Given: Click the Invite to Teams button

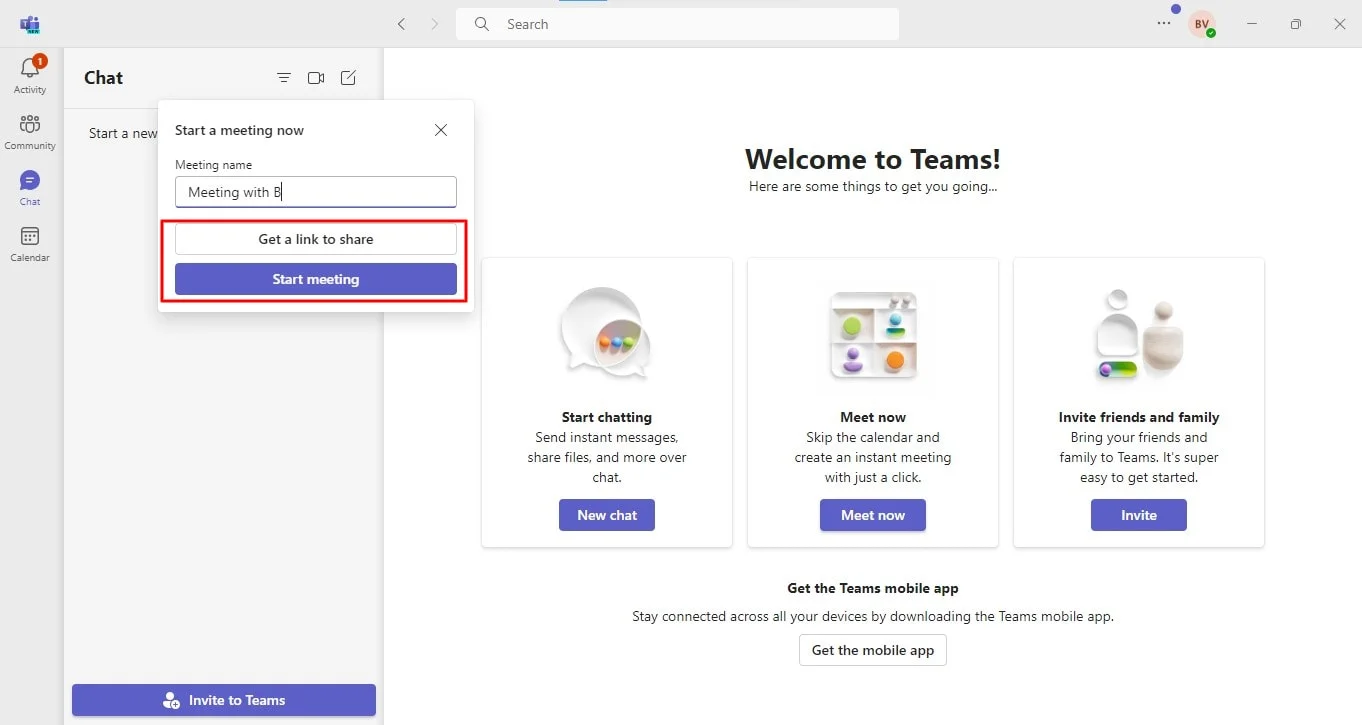Looking at the screenshot, I should click(x=224, y=700).
